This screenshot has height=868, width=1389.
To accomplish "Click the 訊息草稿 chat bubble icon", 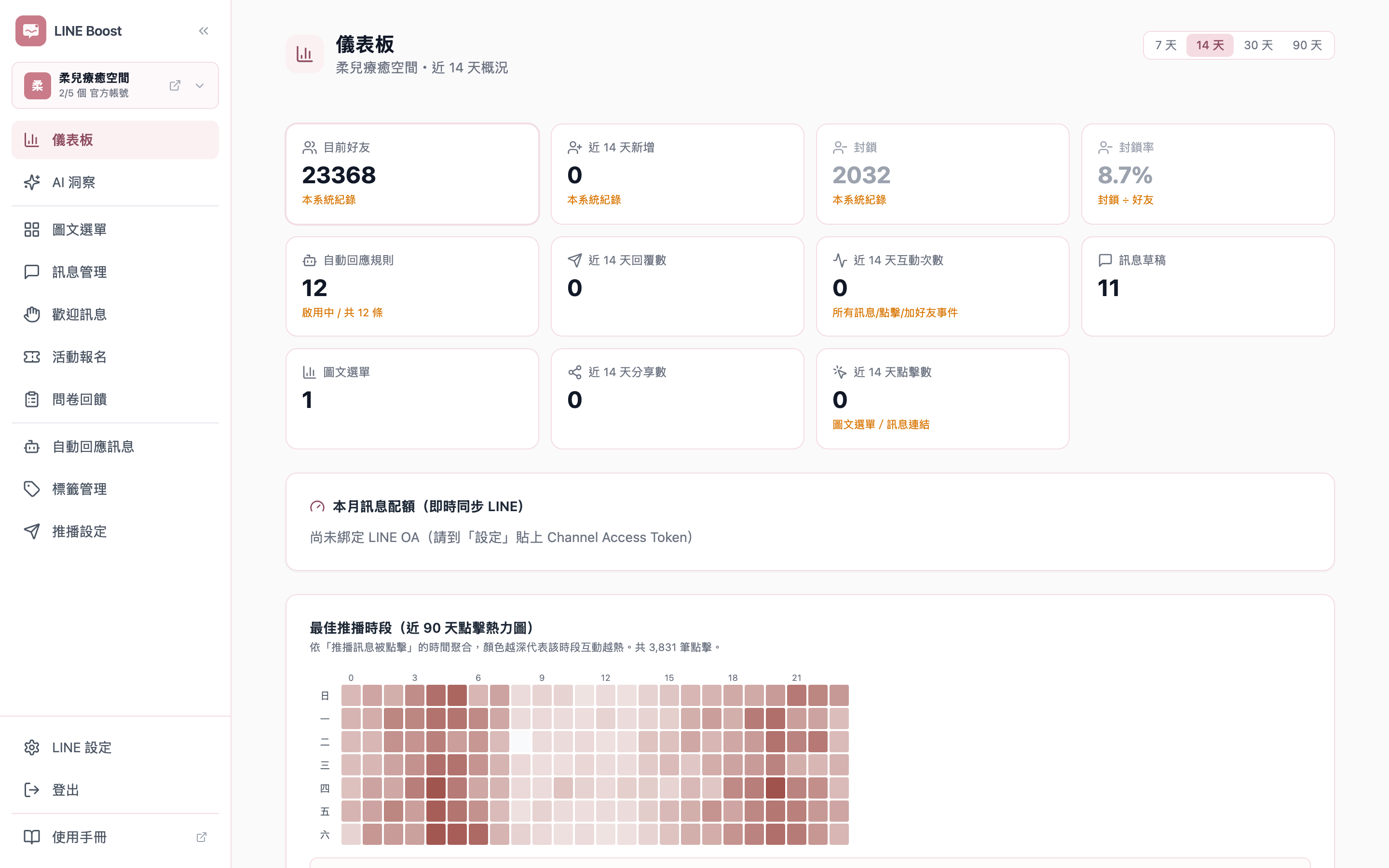I will click(x=1105, y=260).
